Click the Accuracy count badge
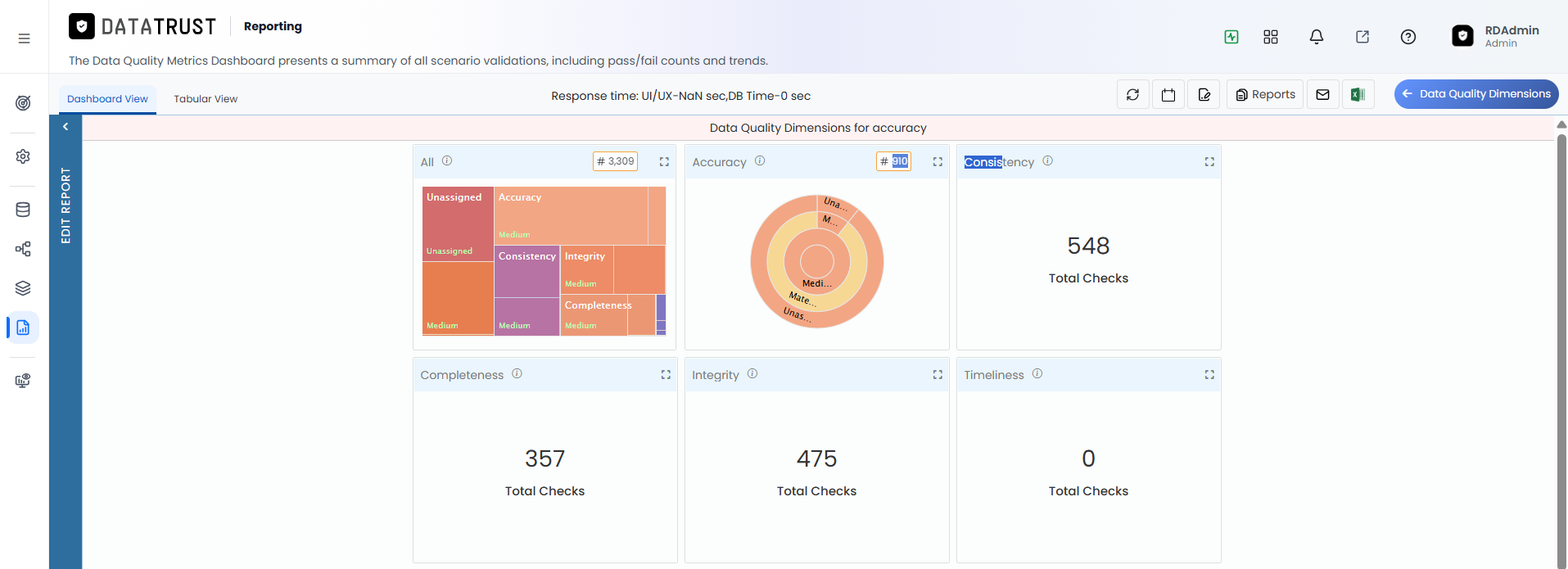Viewport: 1568px width, 569px height. (x=893, y=161)
